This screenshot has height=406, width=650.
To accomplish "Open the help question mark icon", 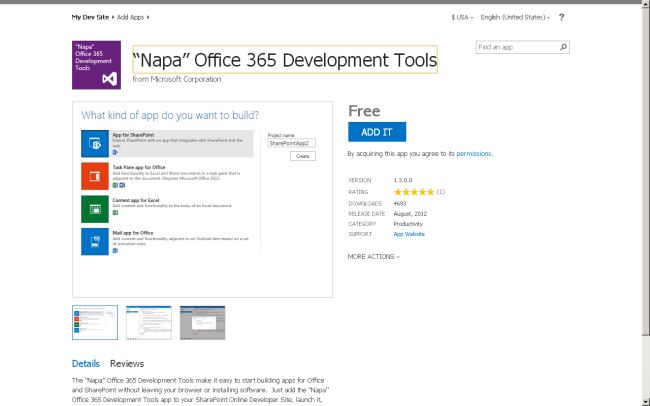I will point(590,17).
